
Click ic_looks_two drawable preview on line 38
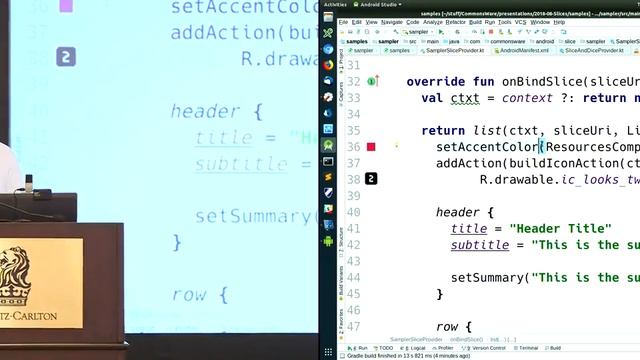pyautogui.click(x=371, y=179)
